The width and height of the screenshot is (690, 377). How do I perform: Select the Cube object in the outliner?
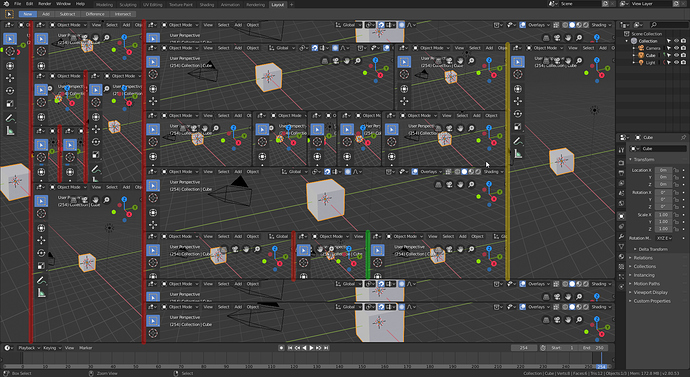650,55
